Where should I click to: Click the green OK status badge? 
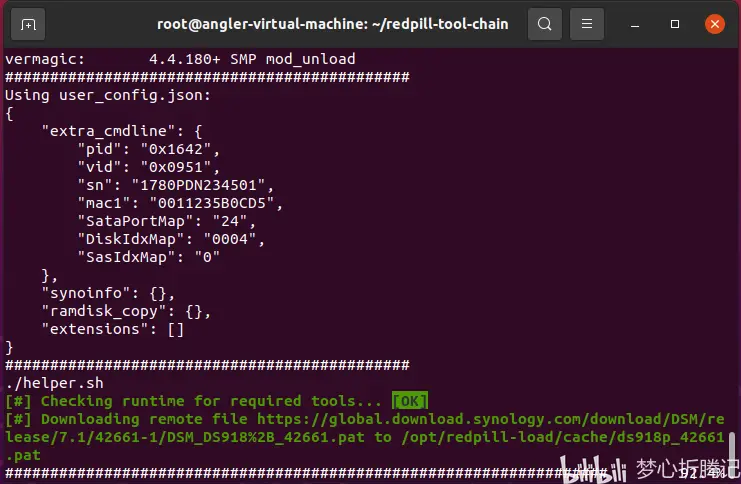click(x=408, y=401)
